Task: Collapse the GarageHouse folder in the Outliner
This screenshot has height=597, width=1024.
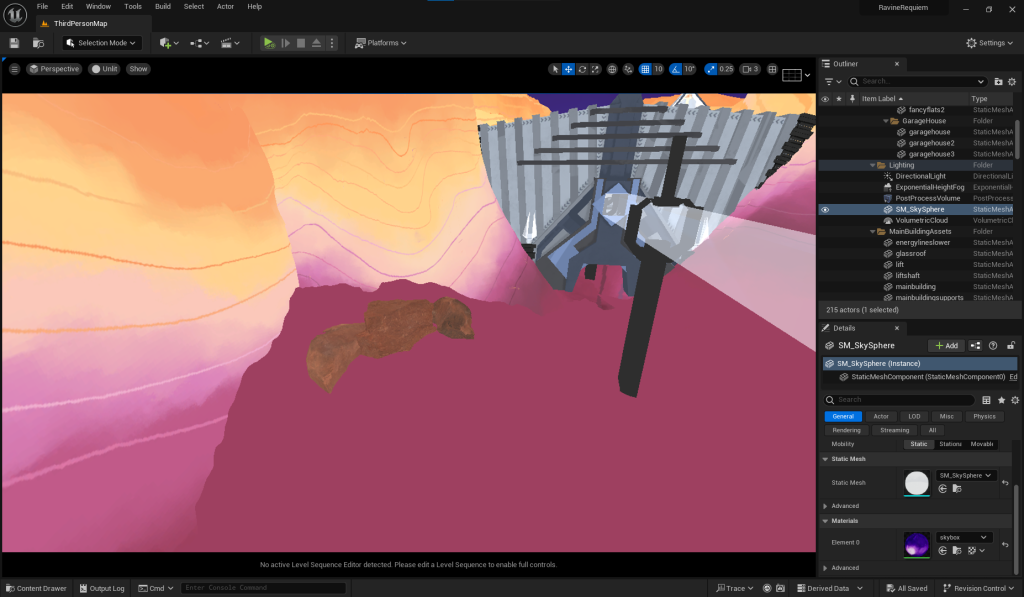Action: (x=886, y=121)
